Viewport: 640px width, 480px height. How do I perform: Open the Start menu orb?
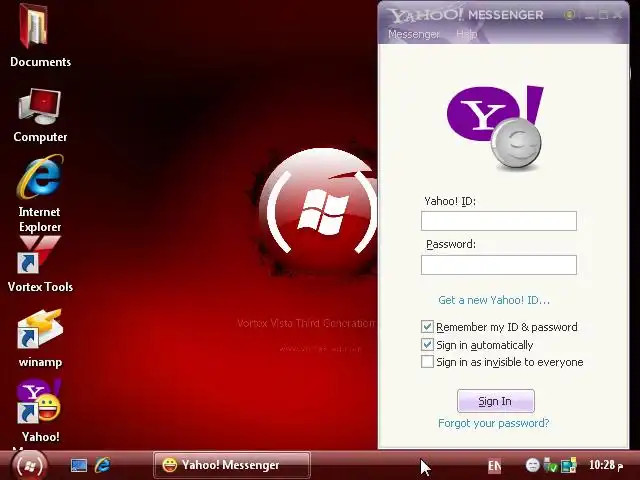click(29, 465)
